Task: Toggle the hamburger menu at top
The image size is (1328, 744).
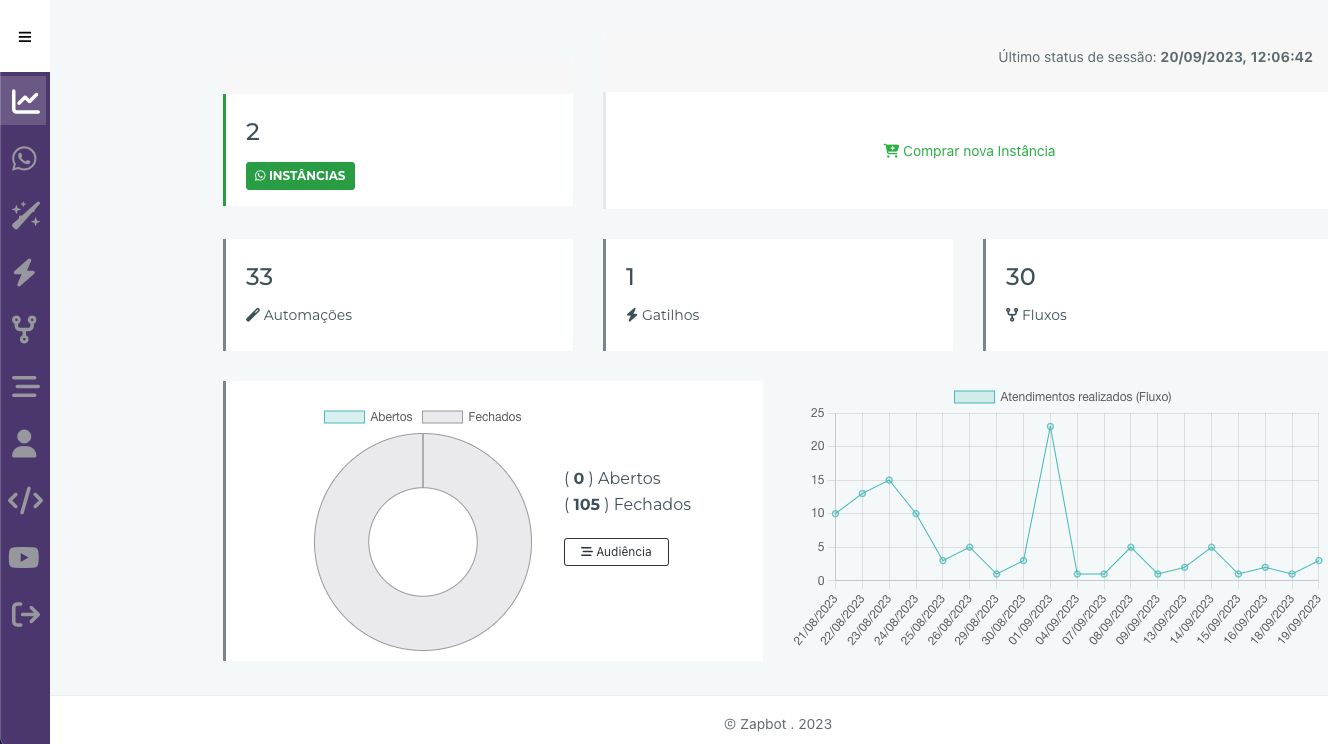Action: pyautogui.click(x=25, y=37)
